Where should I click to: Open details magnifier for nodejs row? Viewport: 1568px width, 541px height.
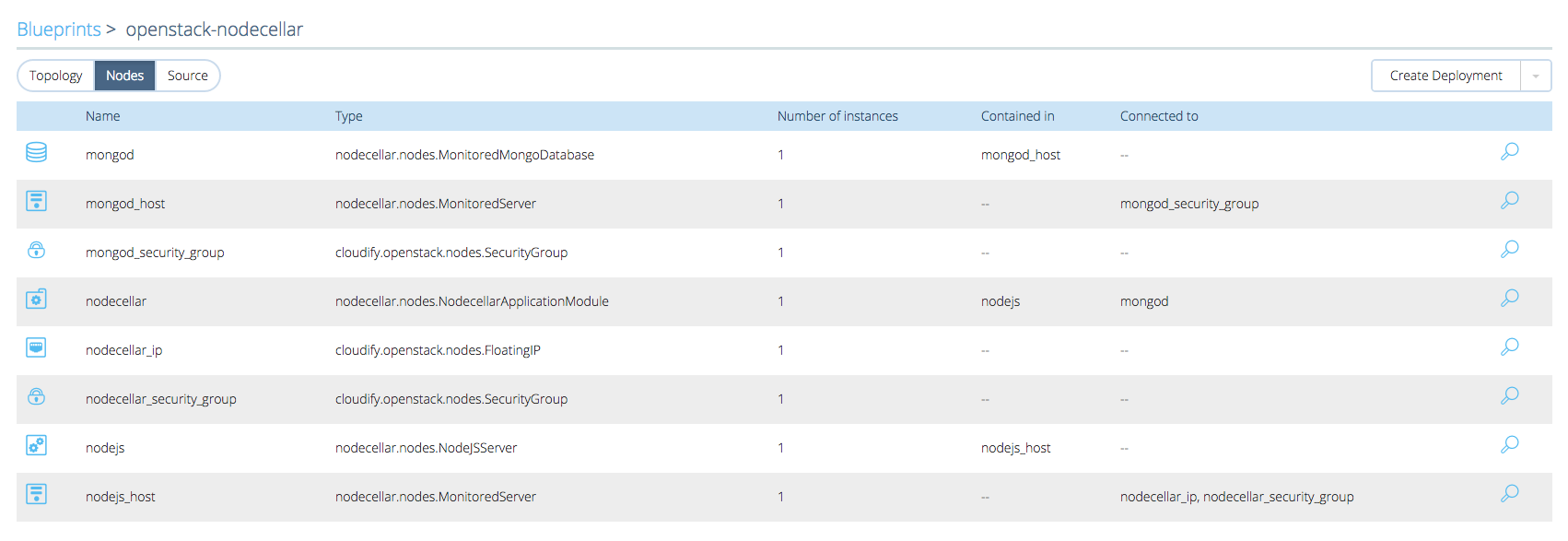point(1509,445)
